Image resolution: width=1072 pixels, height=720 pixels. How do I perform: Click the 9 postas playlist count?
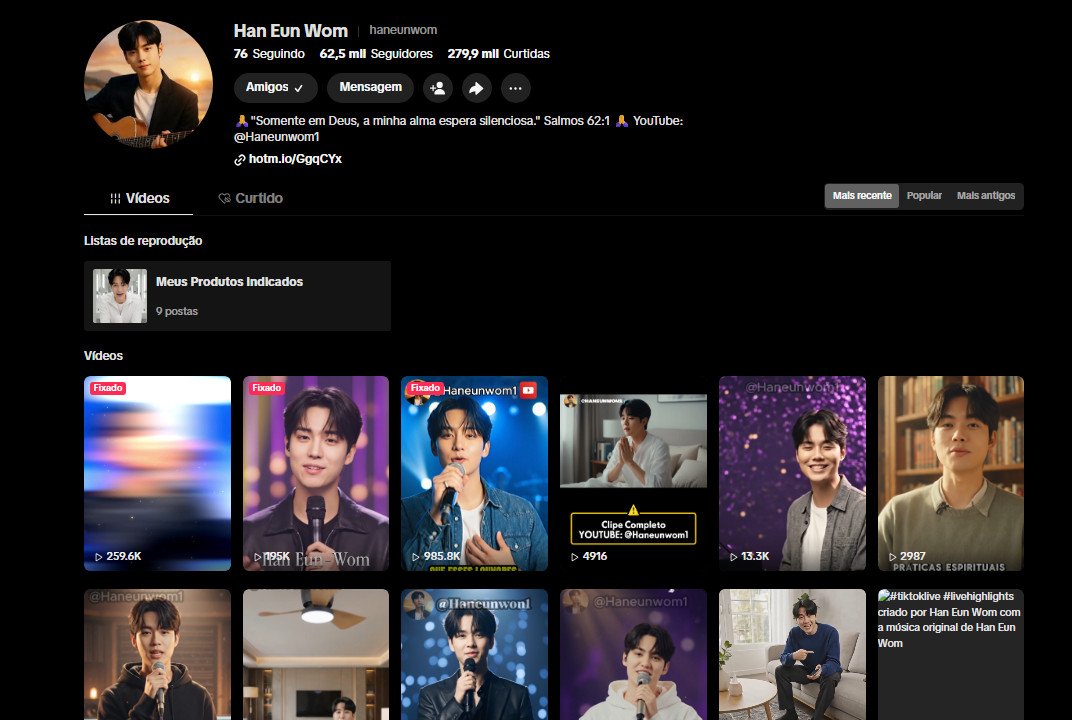(176, 311)
